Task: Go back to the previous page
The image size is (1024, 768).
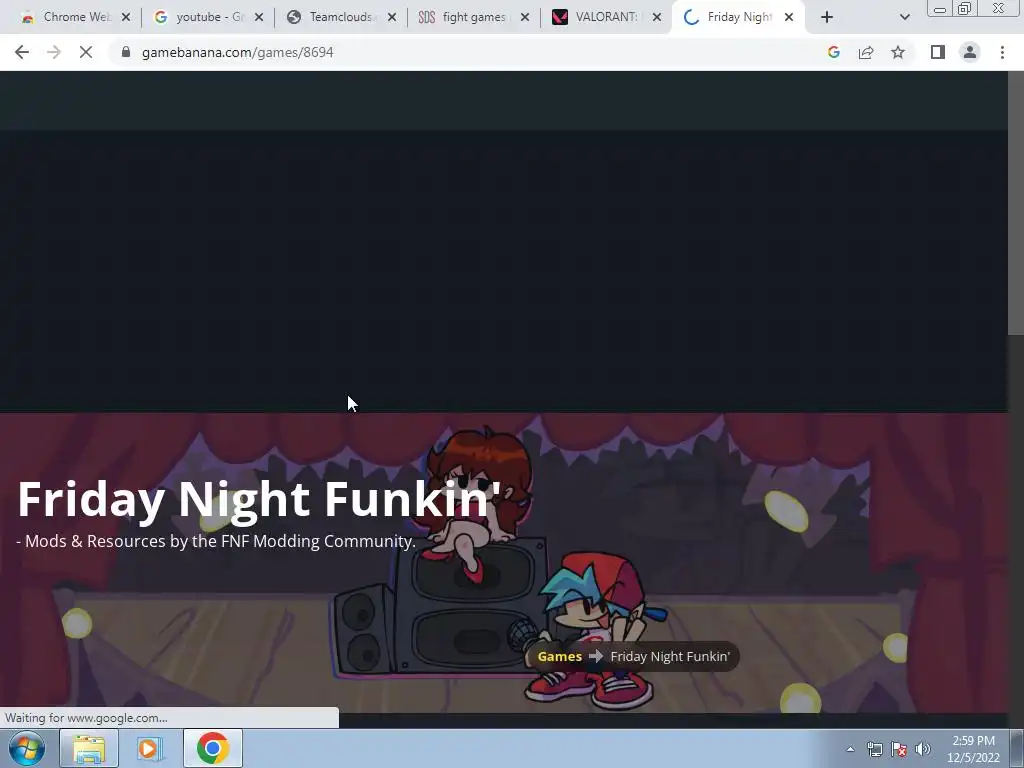Action: click(22, 52)
